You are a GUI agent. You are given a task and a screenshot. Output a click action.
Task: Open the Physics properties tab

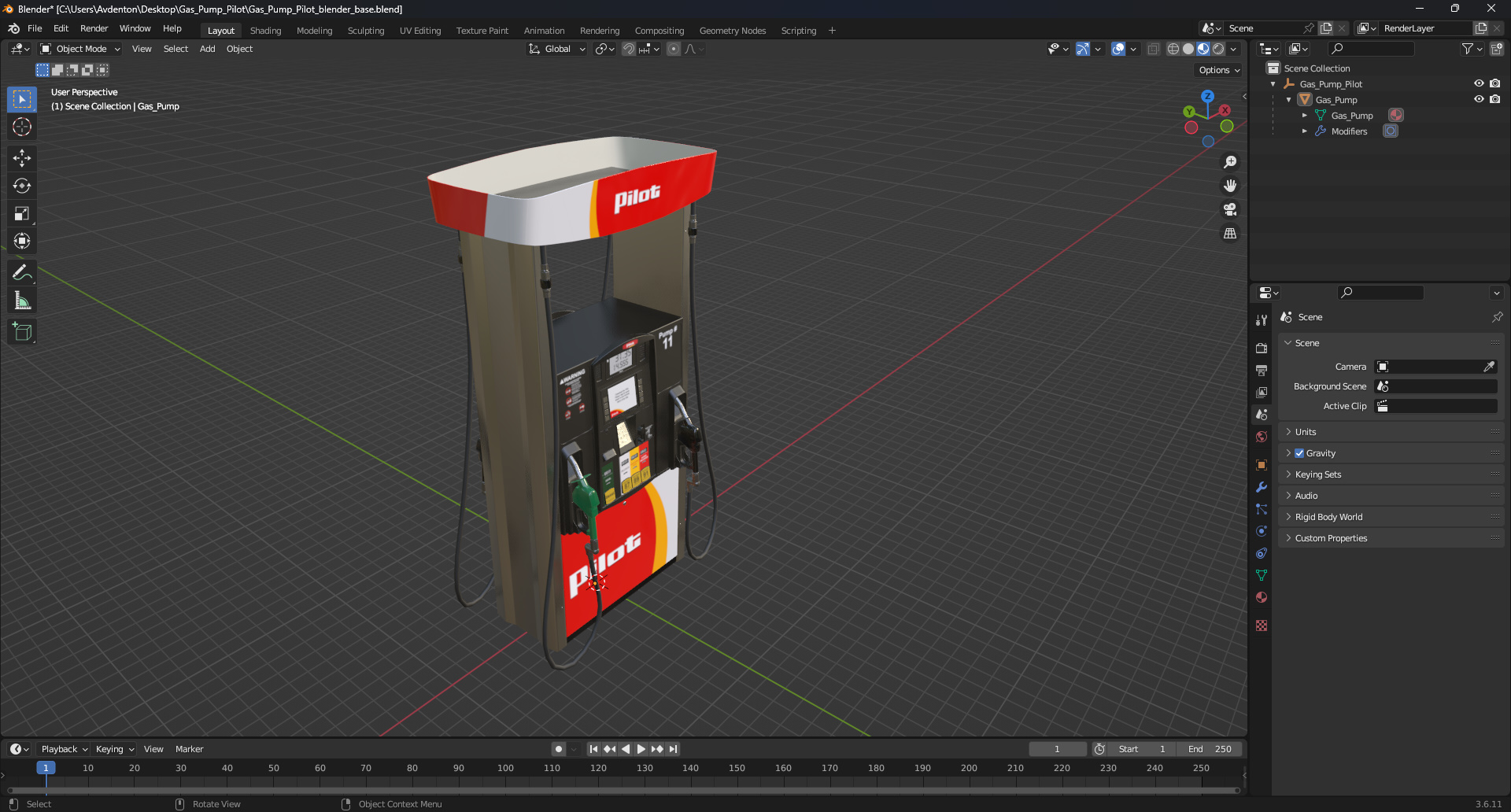1262,531
